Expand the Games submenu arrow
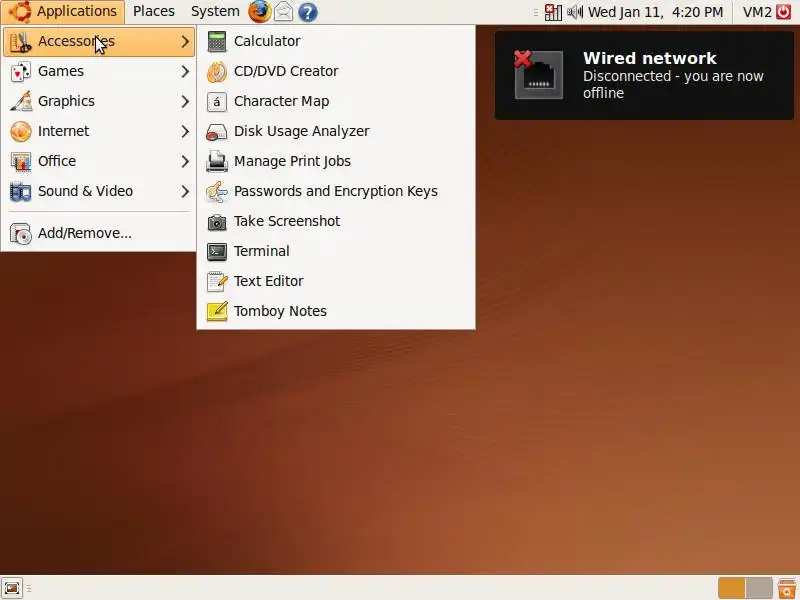The height and width of the screenshot is (600, 800). click(185, 72)
